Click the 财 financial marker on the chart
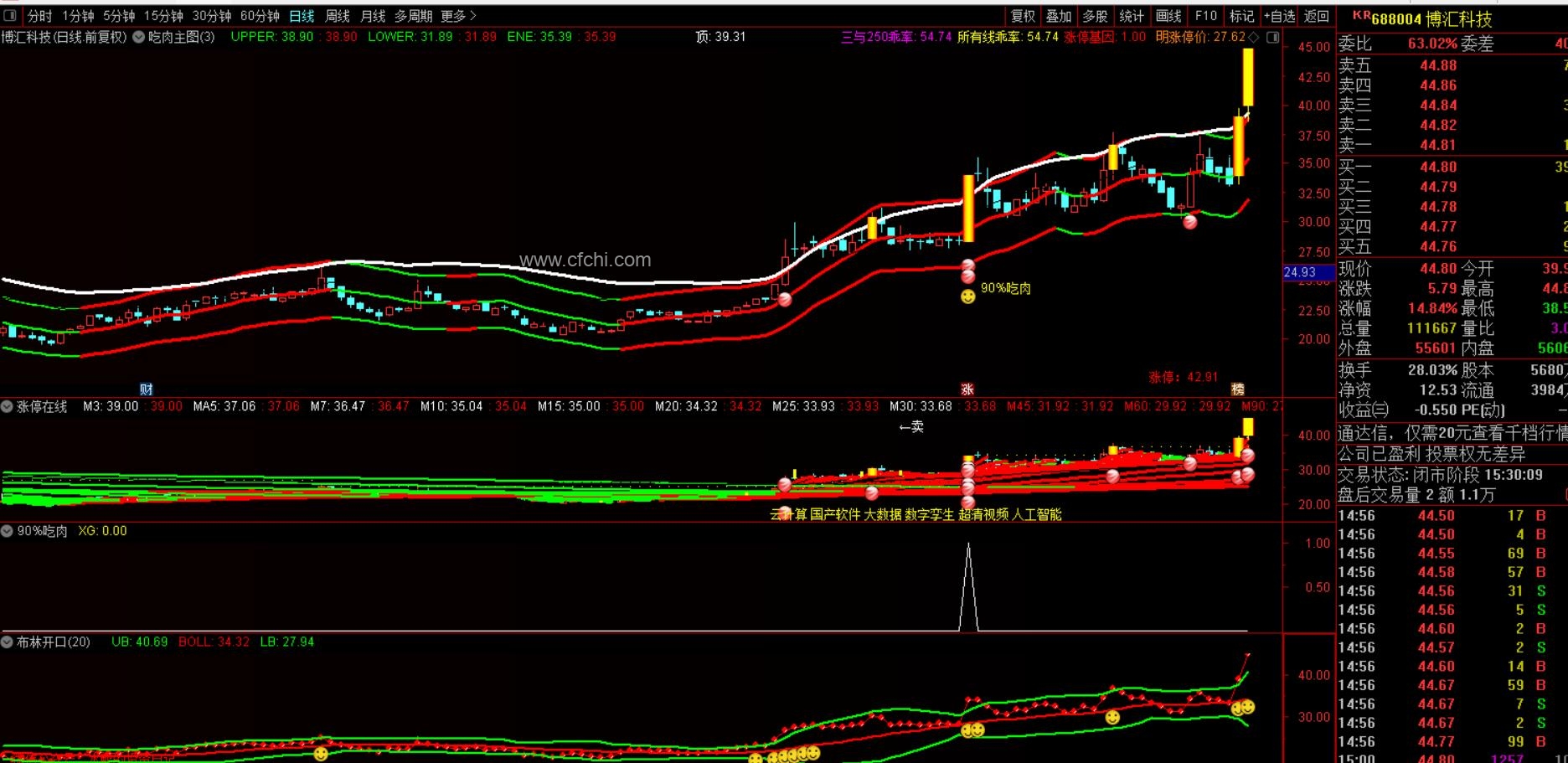The height and width of the screenshot is (763, 1568). [x=147, y=389]
